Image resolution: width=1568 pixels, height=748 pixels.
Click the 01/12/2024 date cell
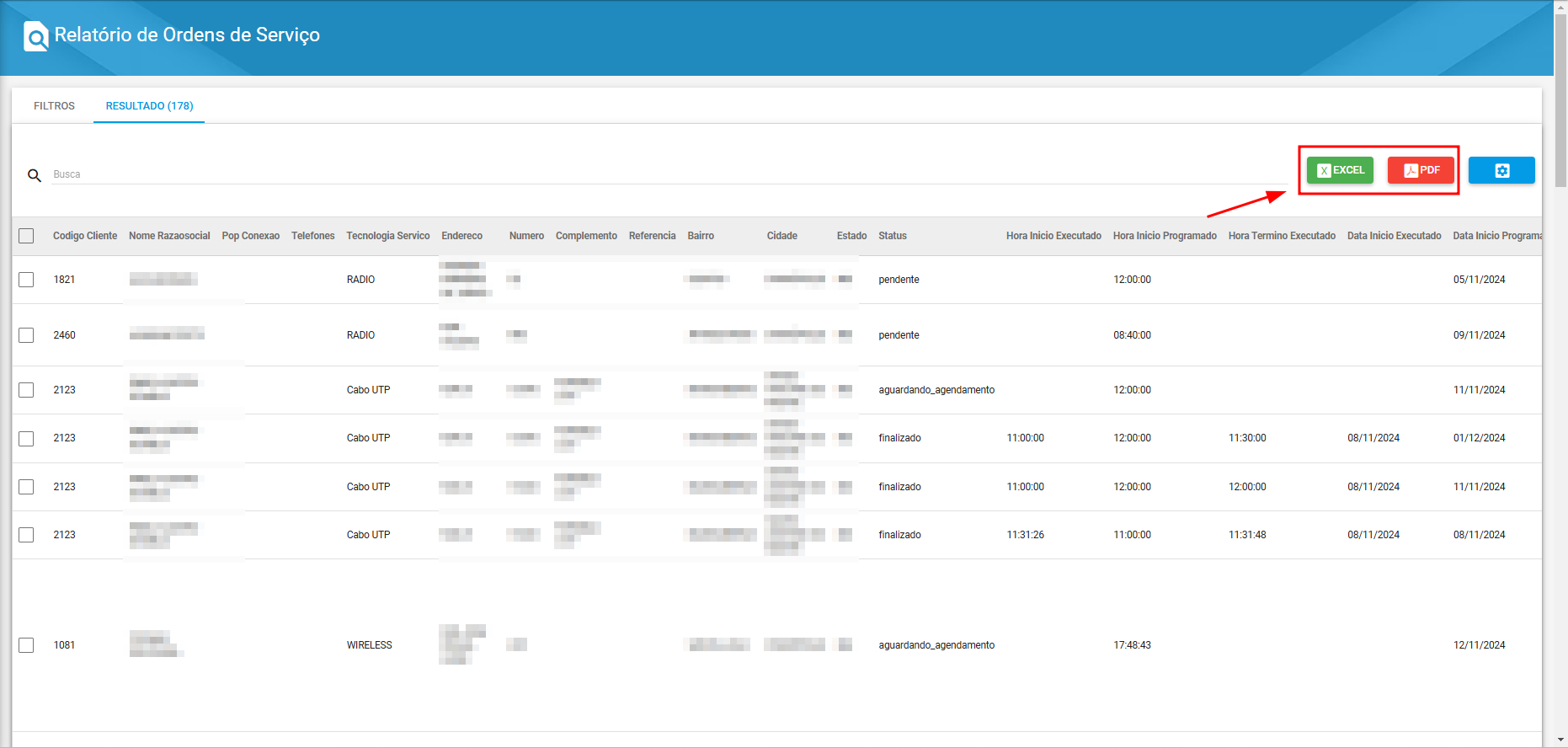pyautogui.click(x=1479, y=438)
